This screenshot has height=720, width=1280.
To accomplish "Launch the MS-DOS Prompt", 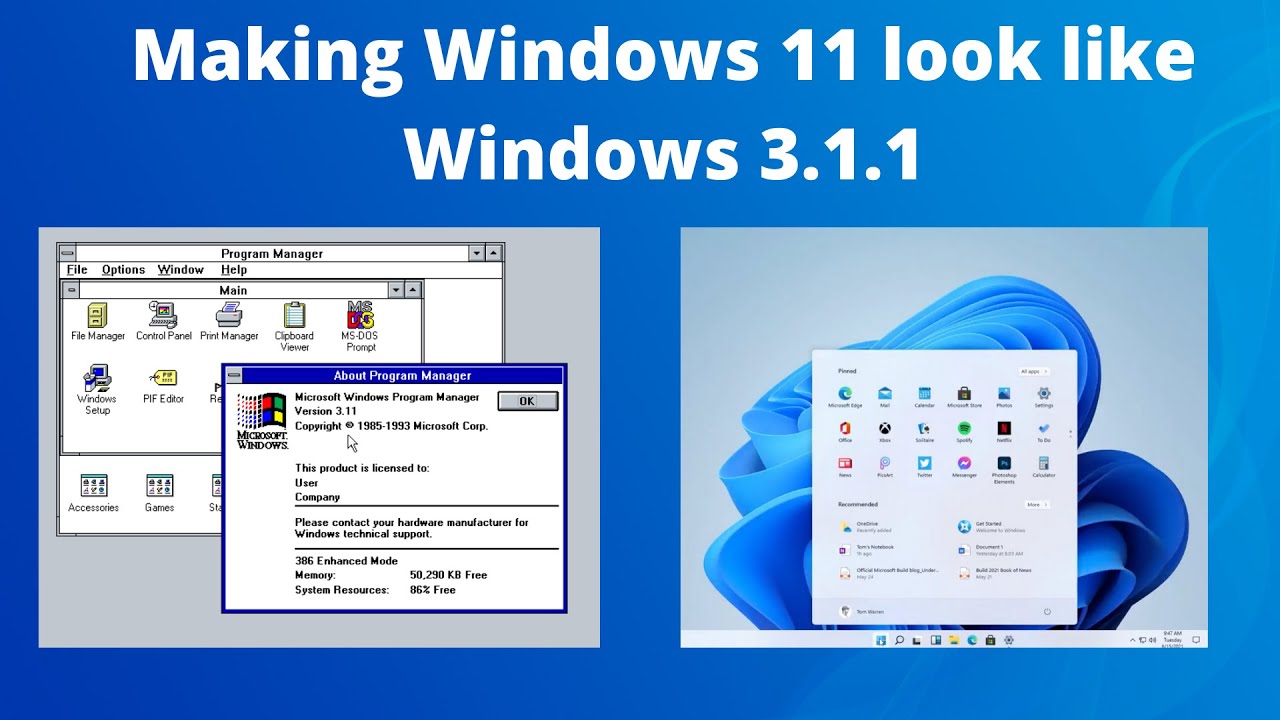I will (361, 327).
